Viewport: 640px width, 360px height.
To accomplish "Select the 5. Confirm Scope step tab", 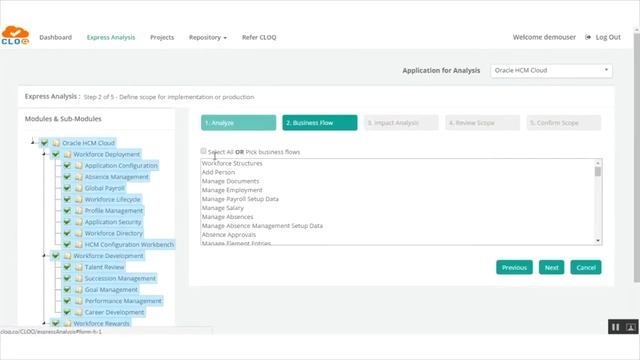I will tap(564, 123).
